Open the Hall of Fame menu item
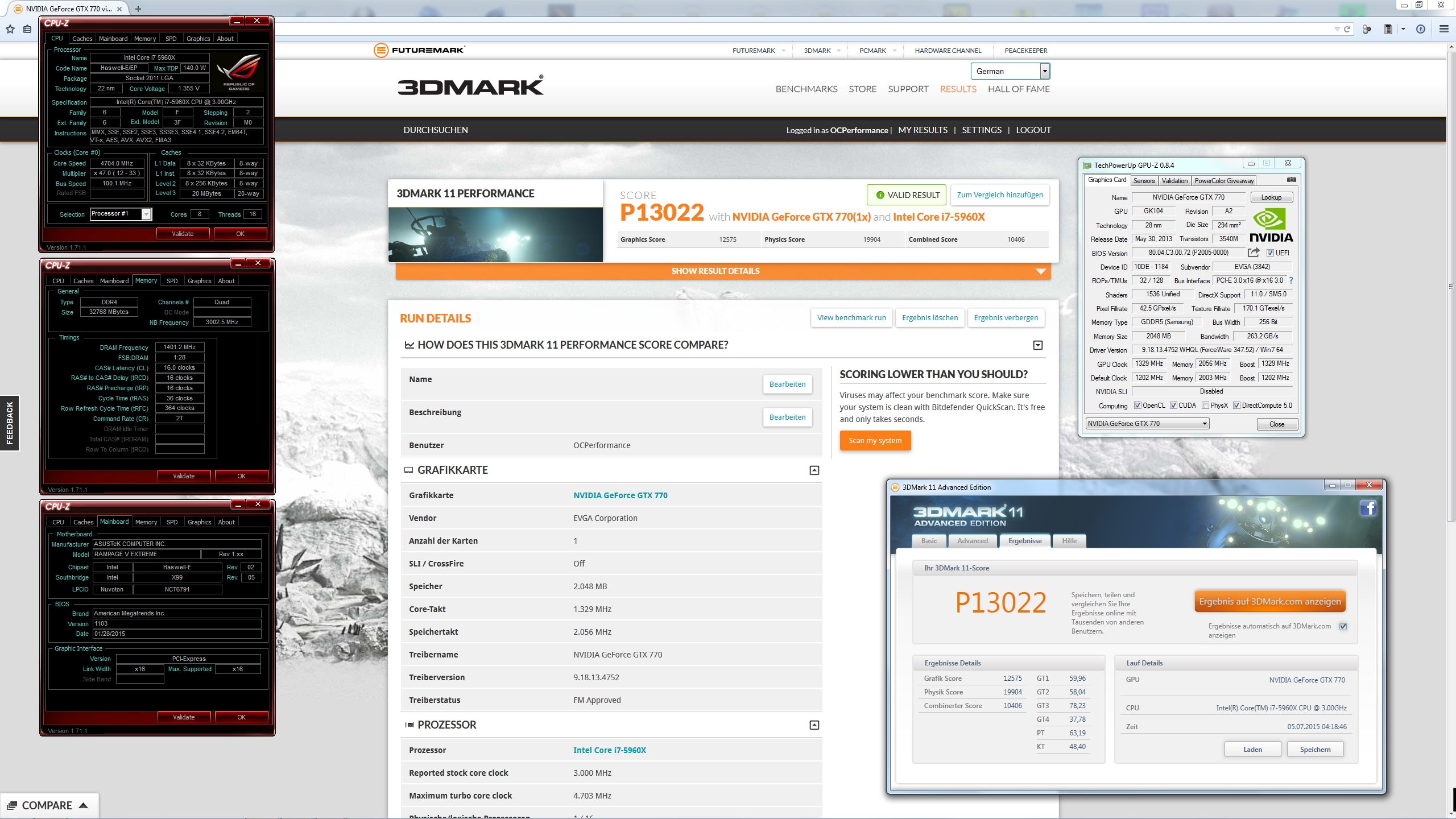The width and height of the screenshot is (1456, 819). (1019, 89)
